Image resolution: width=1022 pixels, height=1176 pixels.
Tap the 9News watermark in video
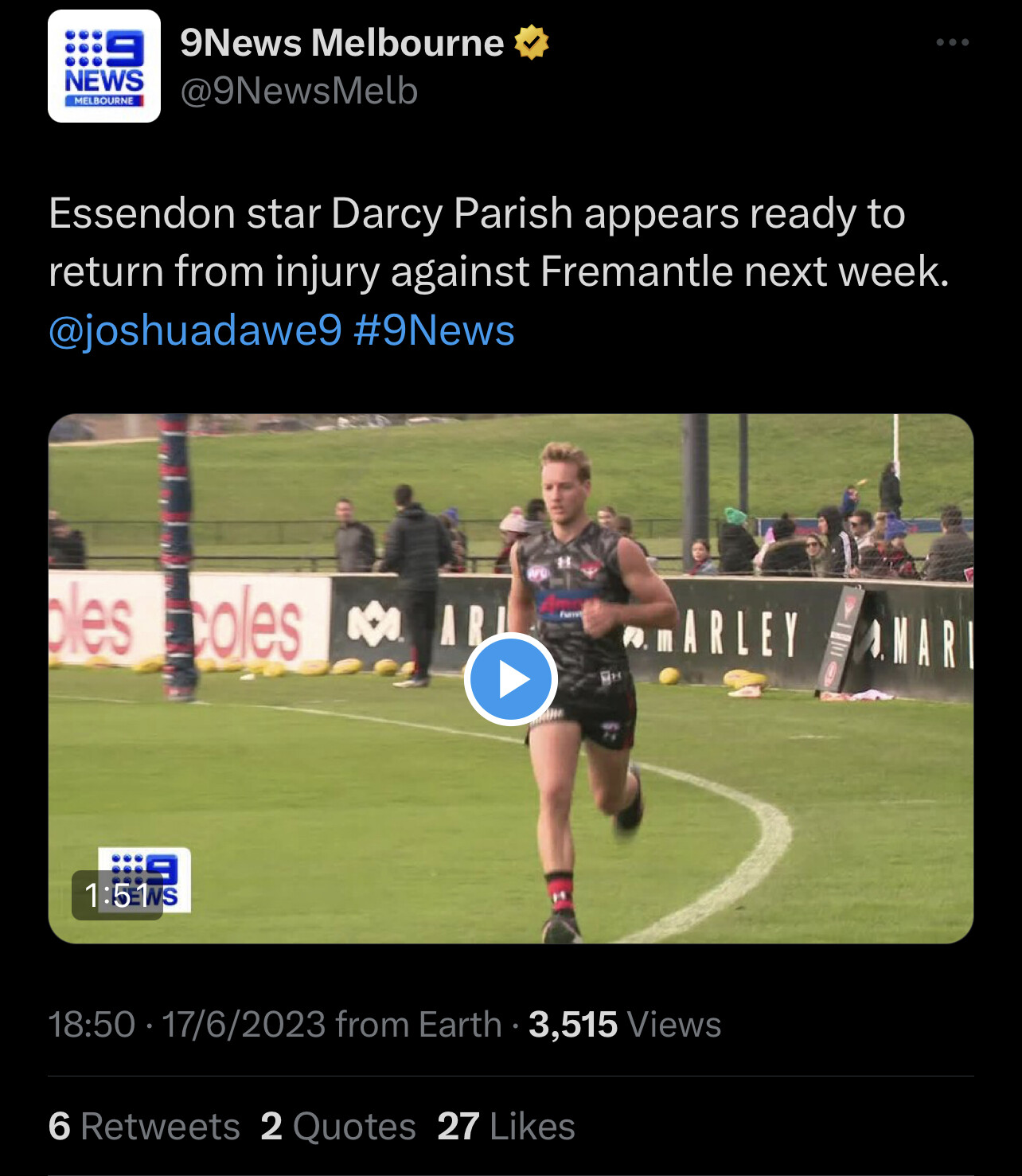point(144,879)
